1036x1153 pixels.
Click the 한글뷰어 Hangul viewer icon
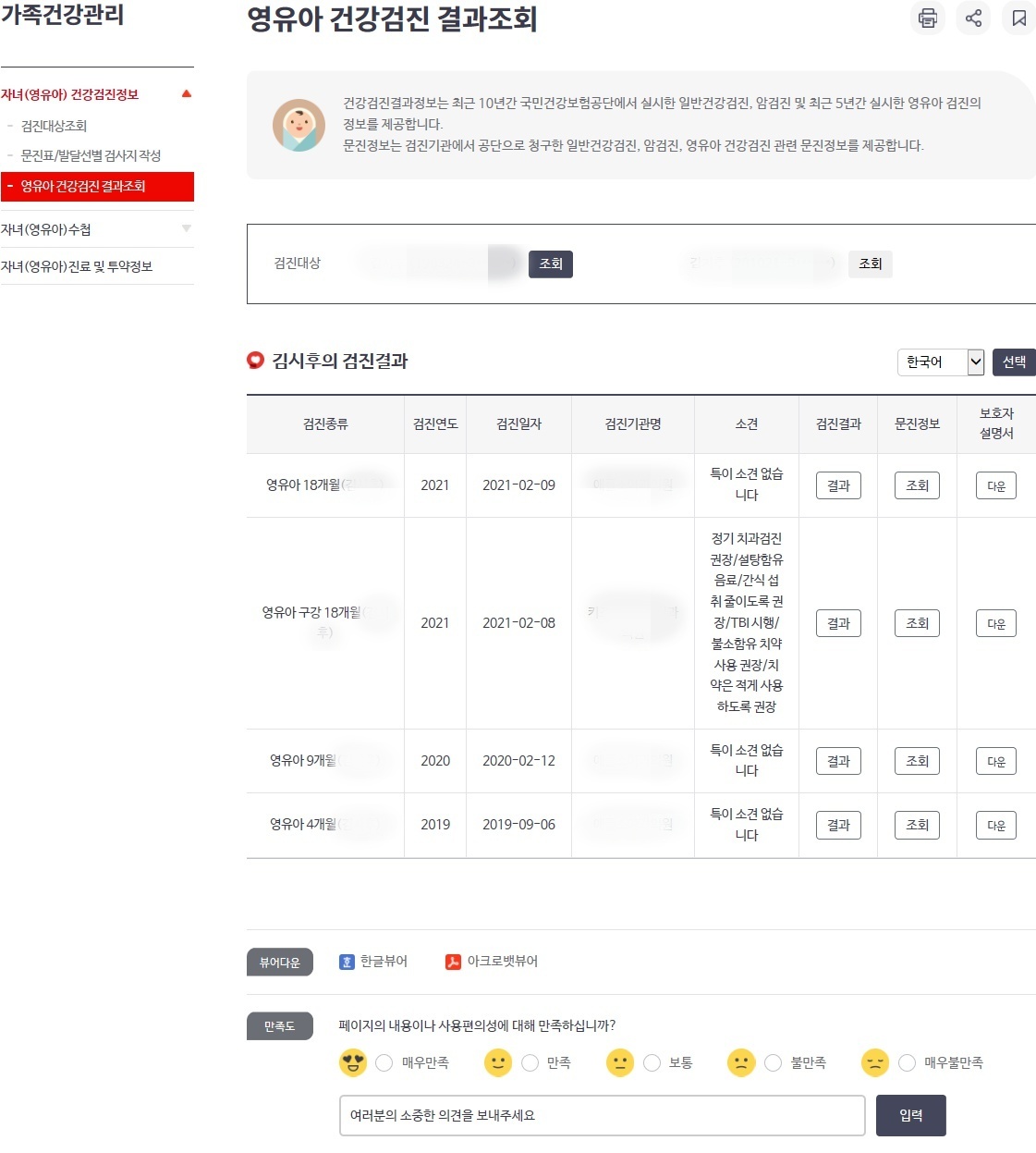tap(346, 962)
